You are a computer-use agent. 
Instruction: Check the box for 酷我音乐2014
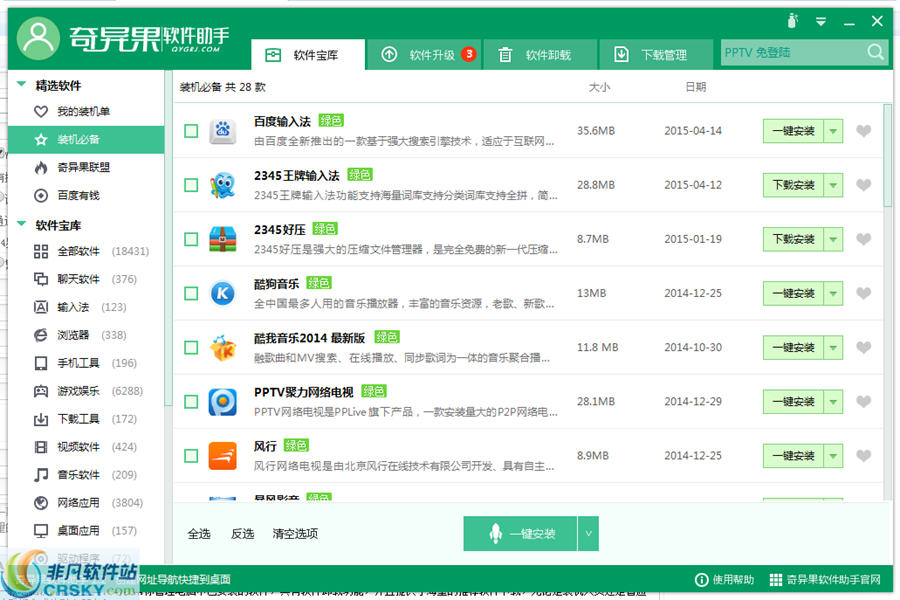pyautogui.click(x=191, y=347)
